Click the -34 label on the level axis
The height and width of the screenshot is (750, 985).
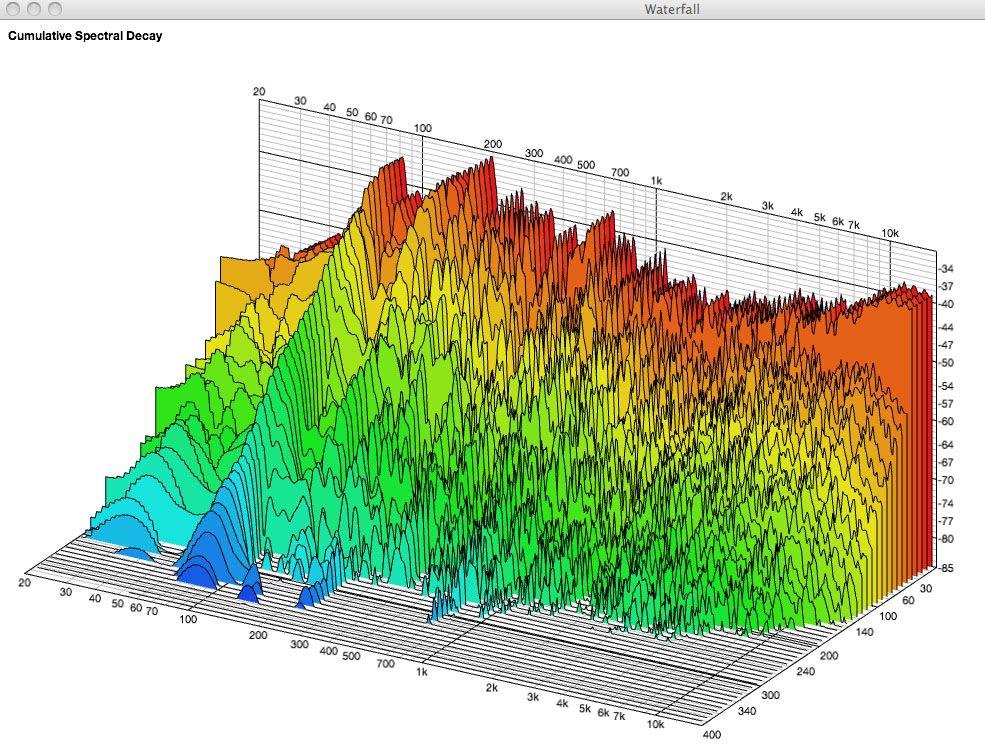[x=946, y=269]
